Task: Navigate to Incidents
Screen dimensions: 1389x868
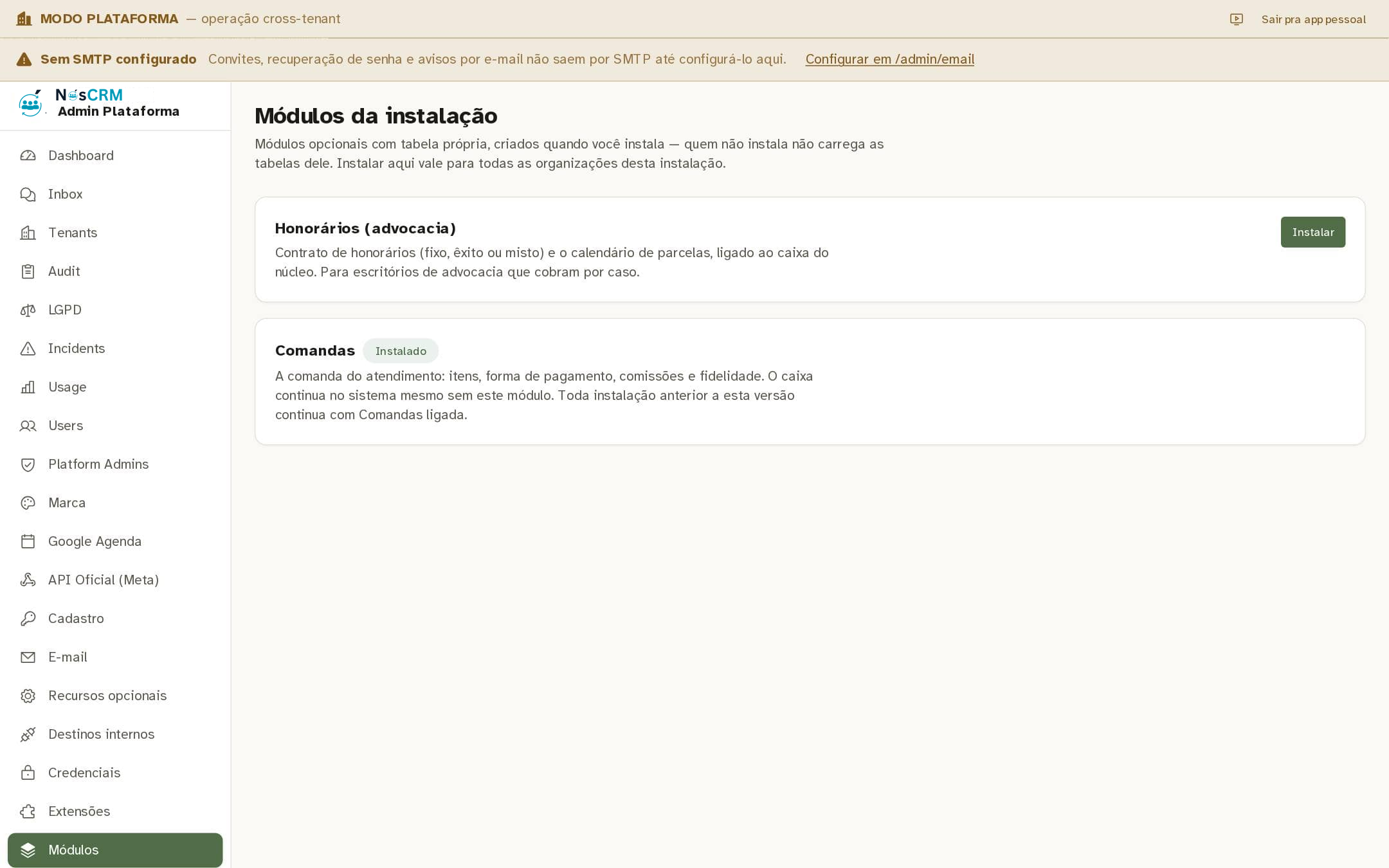Action: pos(115,348)
